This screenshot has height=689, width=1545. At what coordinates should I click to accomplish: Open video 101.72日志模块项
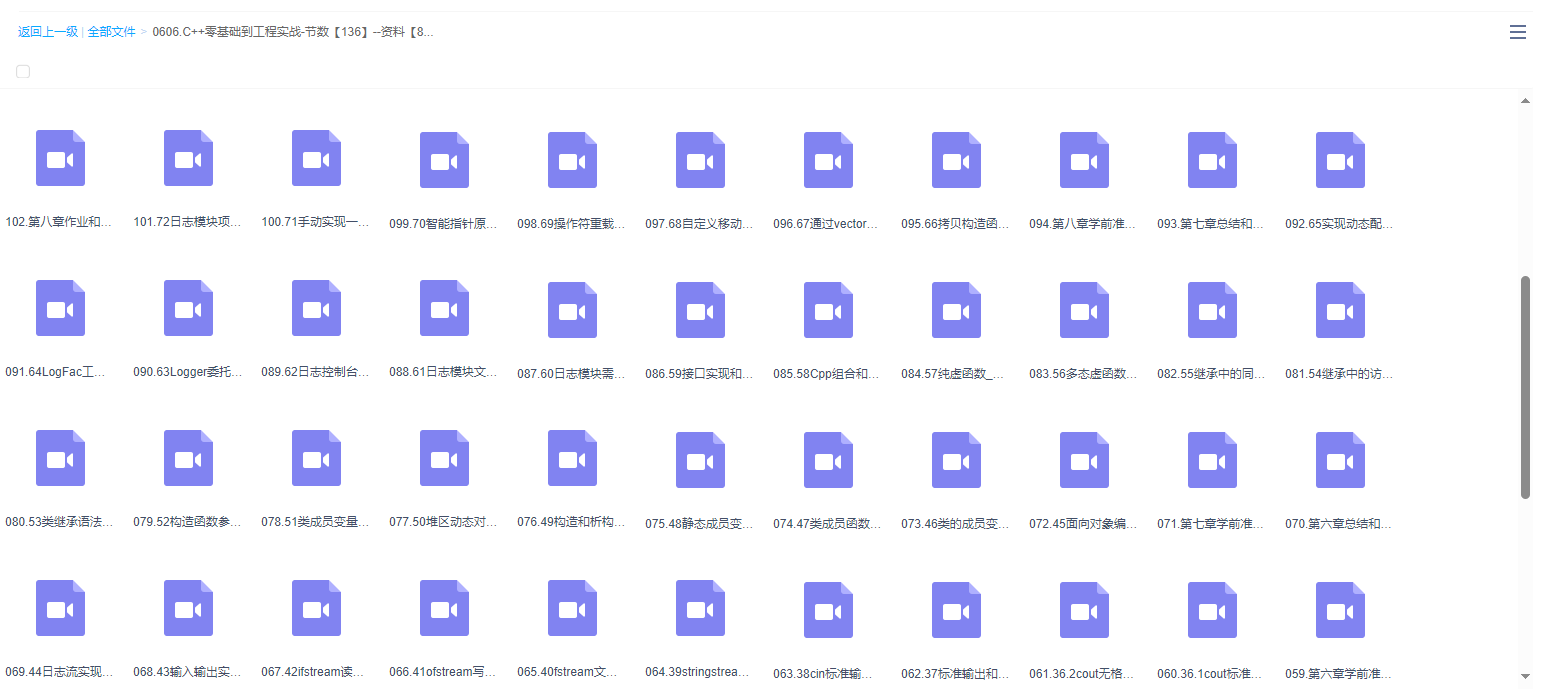(188, 158)
